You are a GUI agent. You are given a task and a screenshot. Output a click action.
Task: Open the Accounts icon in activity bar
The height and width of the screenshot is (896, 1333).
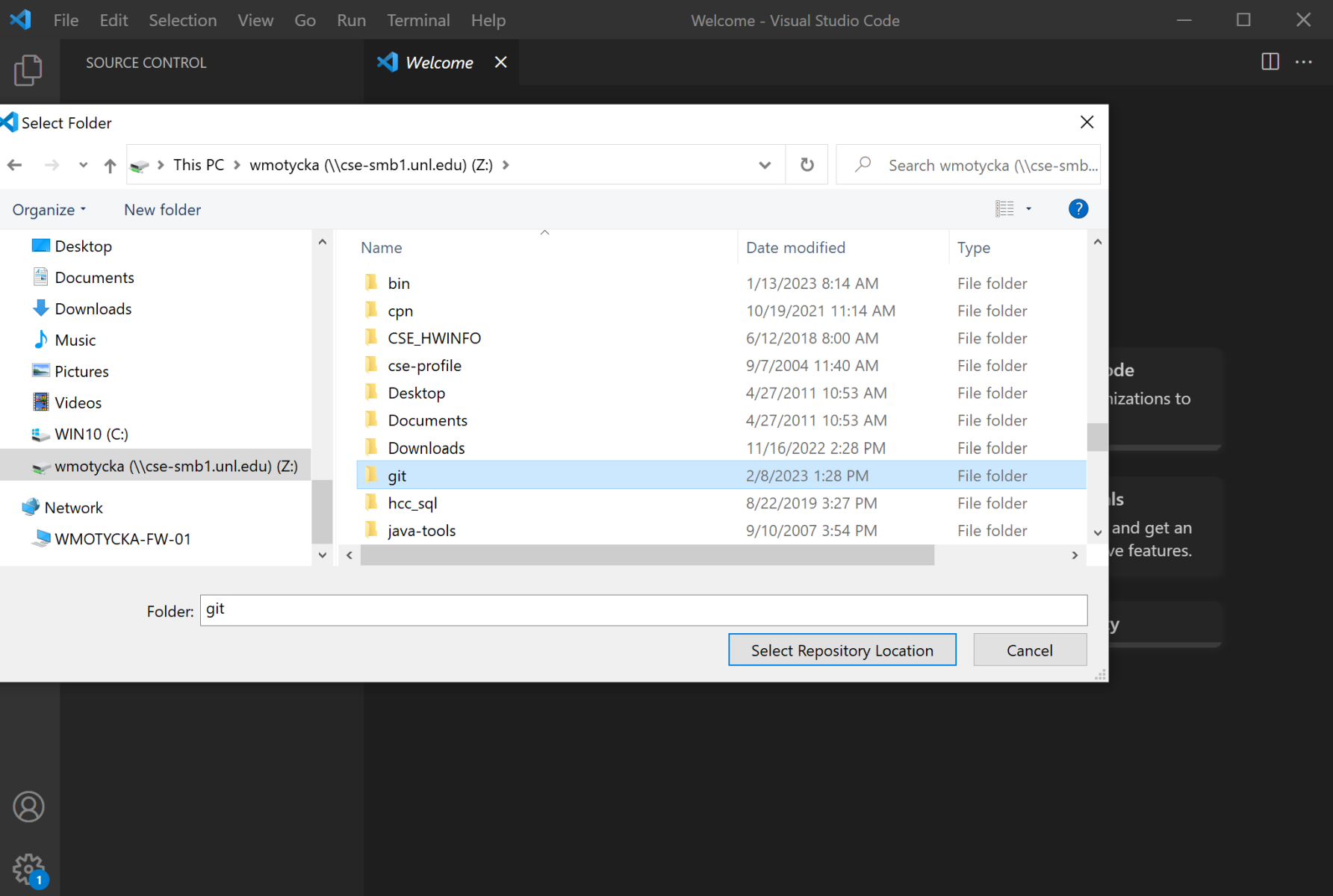[x=28, y=807]
